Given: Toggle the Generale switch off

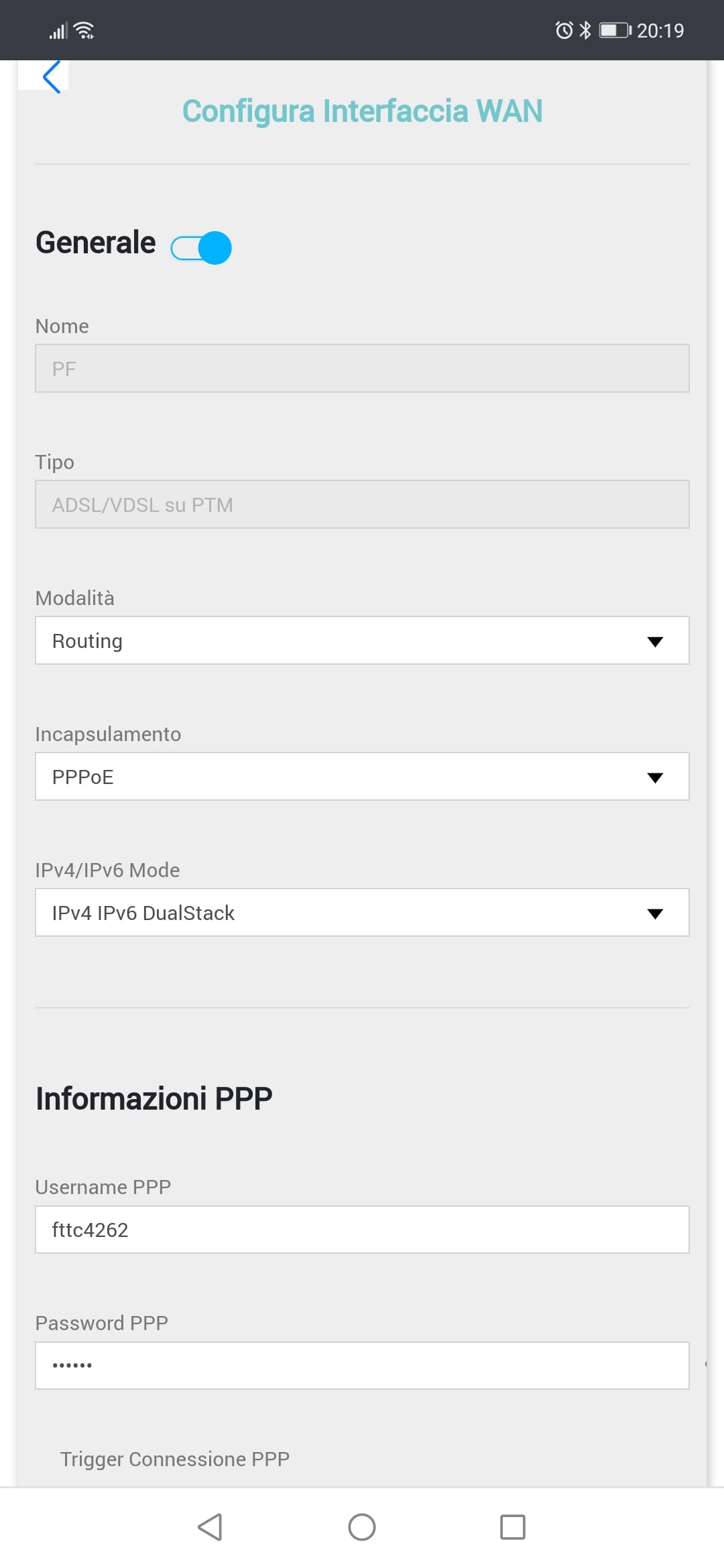Looking at the screenshot, I should pyautogui.click(x=202, y=248).
